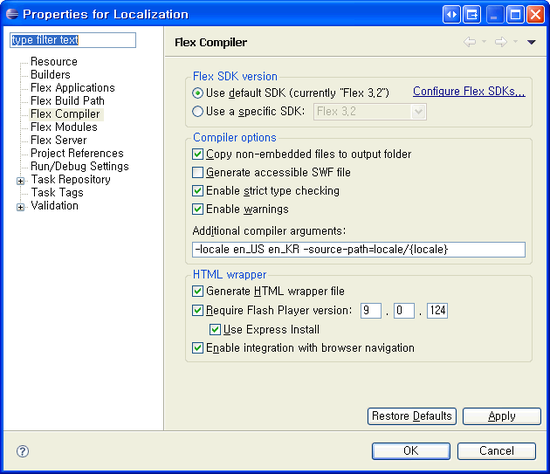Open the page view menu triangle
550x474 pixels.
(531, 42)
